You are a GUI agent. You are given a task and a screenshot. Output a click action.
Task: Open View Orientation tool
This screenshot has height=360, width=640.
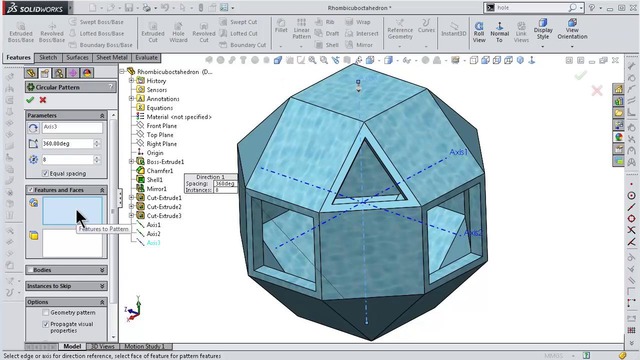click(572, 29)
